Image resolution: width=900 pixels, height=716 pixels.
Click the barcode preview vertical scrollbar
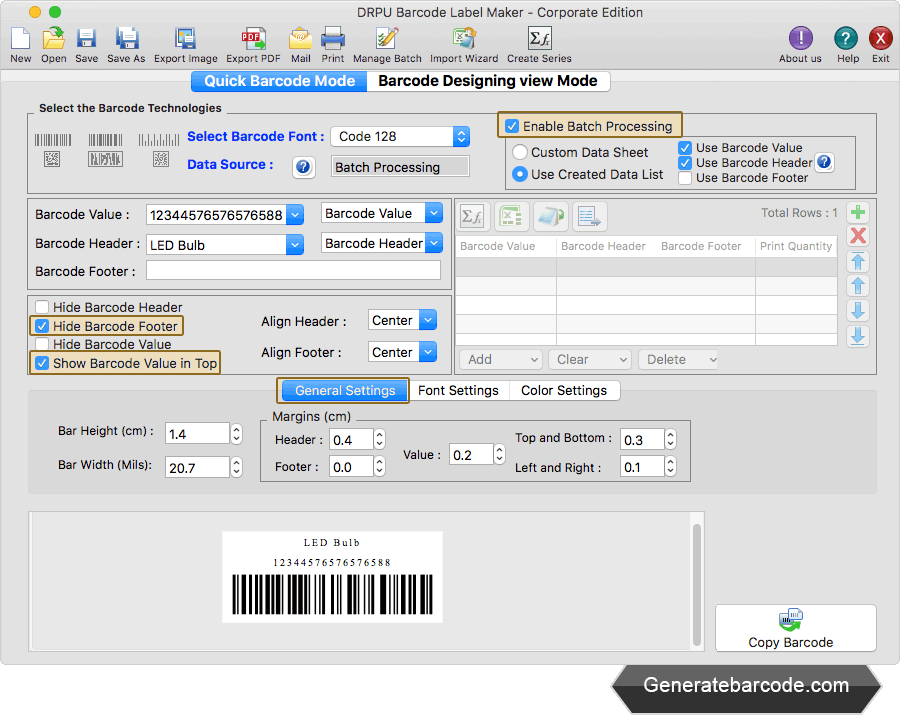697,584
